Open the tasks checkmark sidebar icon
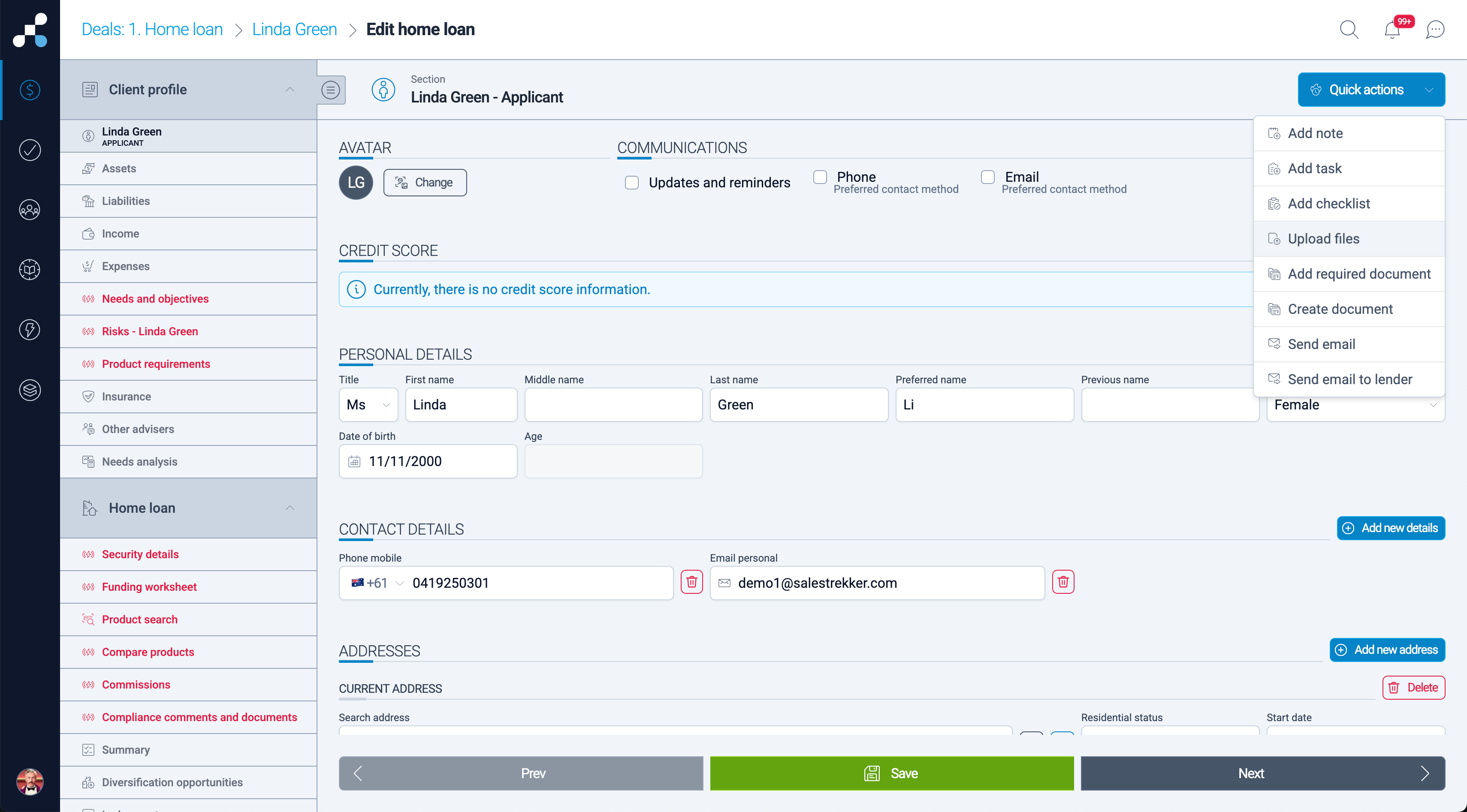Viewport: 1467px width, 812px height. (x=30, y=150)
